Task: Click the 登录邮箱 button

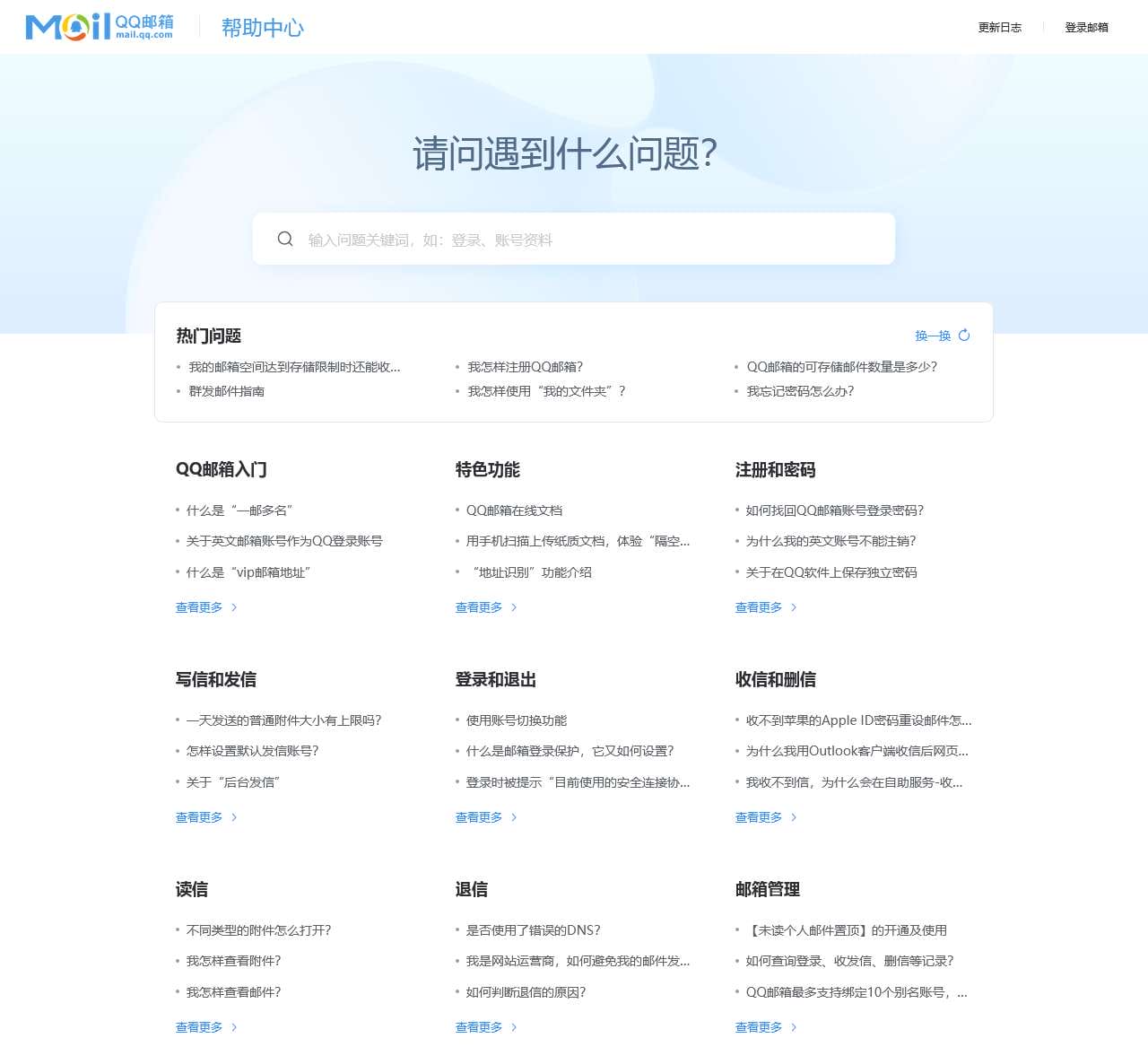Action: tap(1086, 28)
